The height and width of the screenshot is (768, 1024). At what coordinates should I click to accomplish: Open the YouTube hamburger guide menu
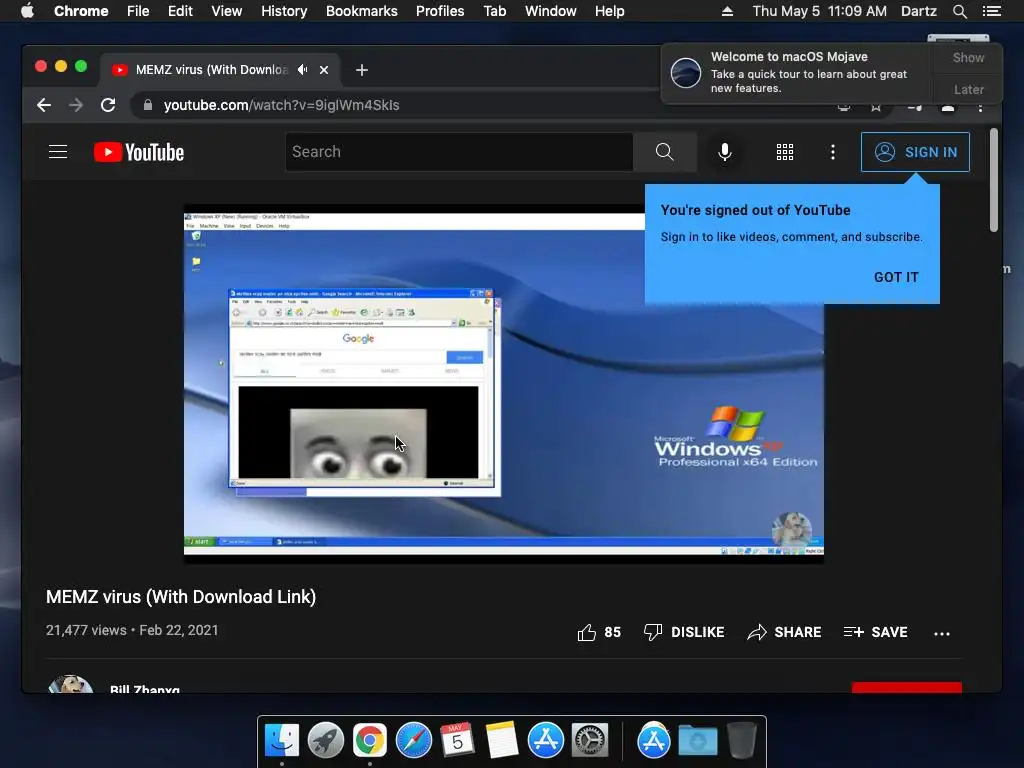pyautogui.click(x=58, y=152)
